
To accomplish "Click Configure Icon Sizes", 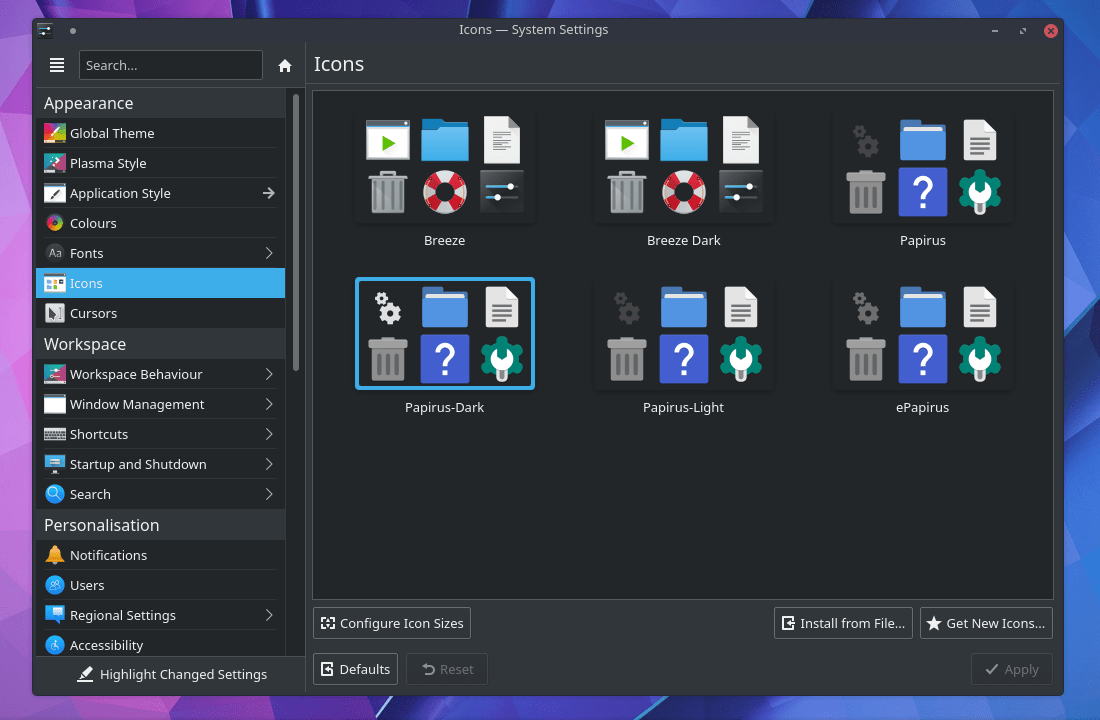I will pyautogui.click(x=391, y=622).
